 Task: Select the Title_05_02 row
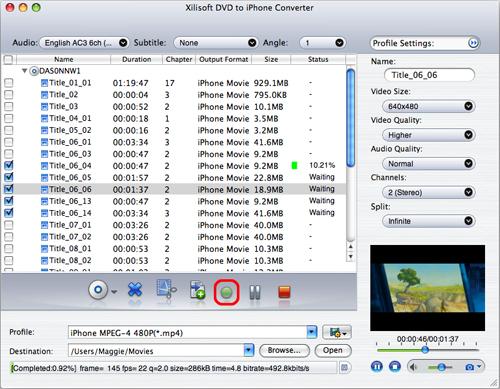[x=174, y=130]
